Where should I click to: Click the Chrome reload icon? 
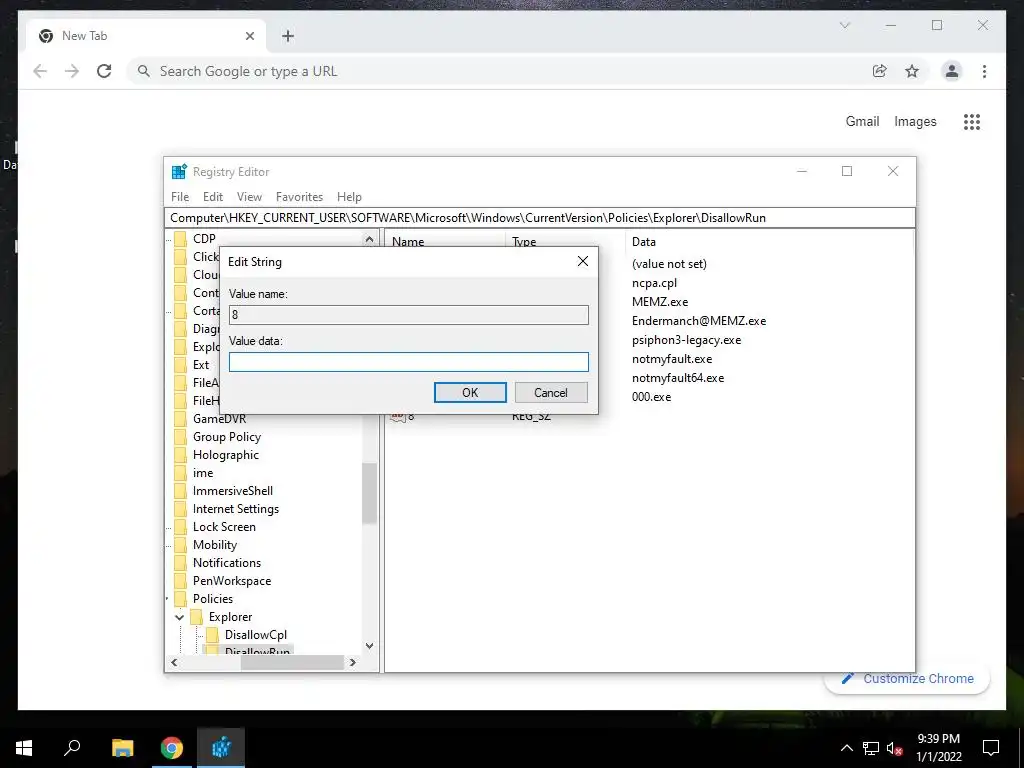[x=104, y=71]
